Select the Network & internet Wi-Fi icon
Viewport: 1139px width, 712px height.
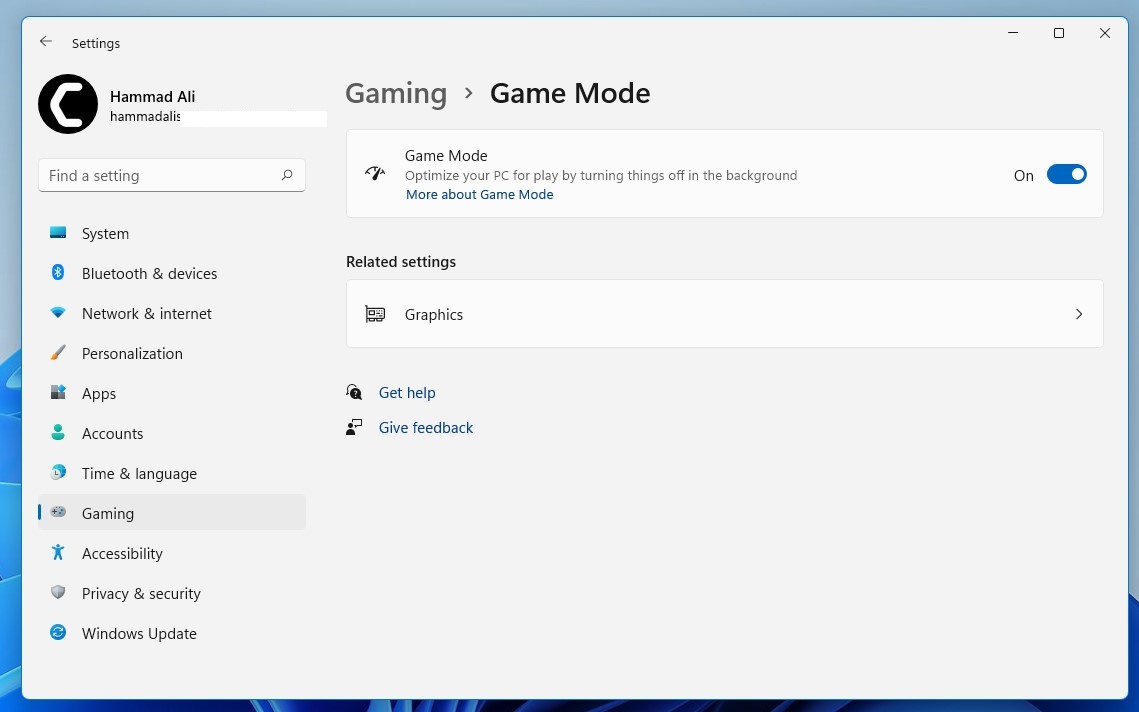58,313
